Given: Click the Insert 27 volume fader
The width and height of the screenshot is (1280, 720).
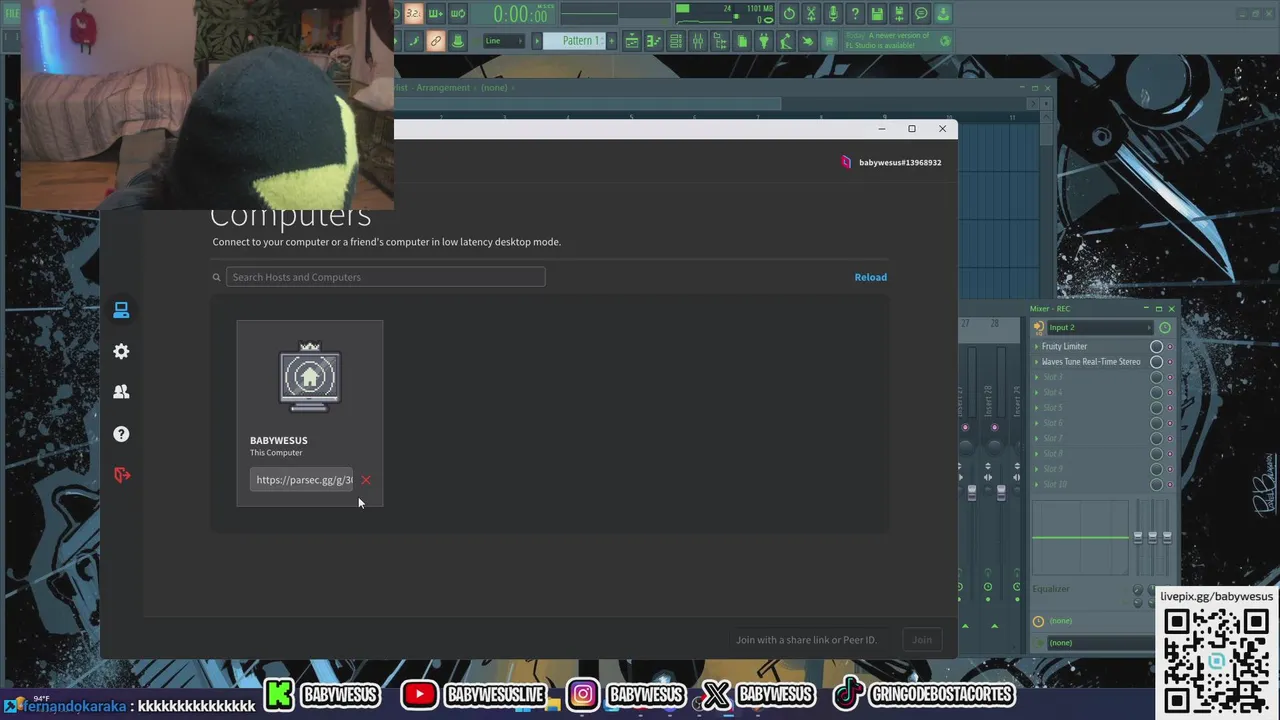Looking at the screenshot, I should [972, 493].
